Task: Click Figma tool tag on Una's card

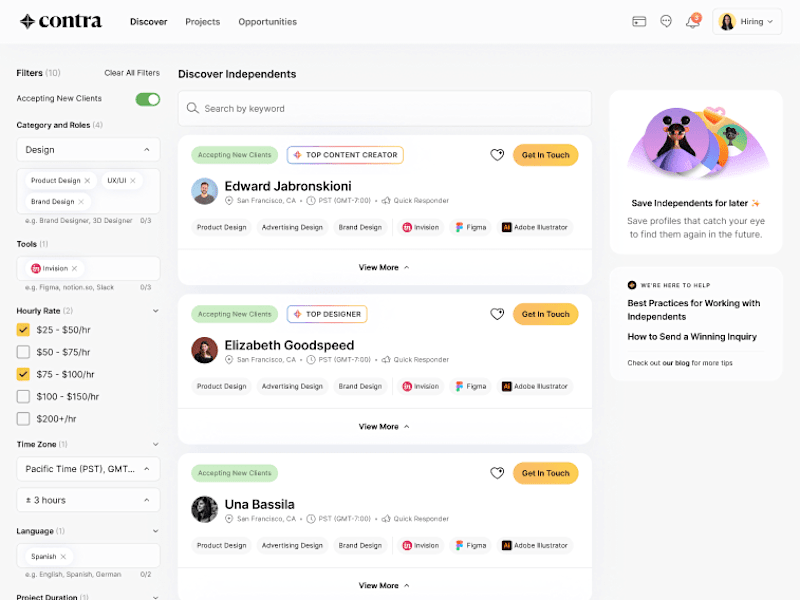Action: [470, 545]
